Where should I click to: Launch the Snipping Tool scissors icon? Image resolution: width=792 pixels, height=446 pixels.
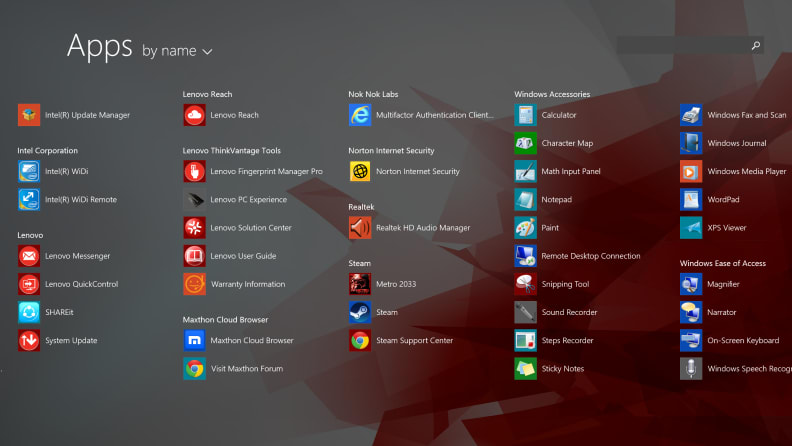pos(525,284)
